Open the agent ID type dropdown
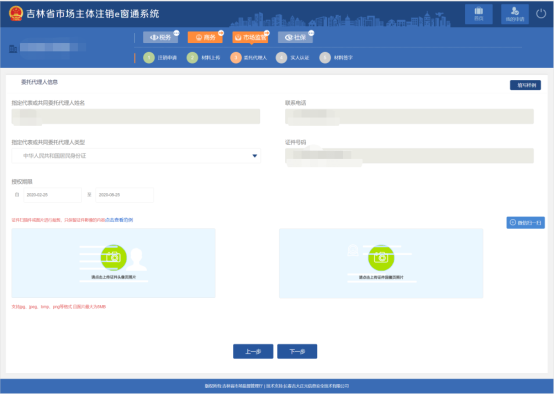The image size is (554, 395). coord(136,156)
